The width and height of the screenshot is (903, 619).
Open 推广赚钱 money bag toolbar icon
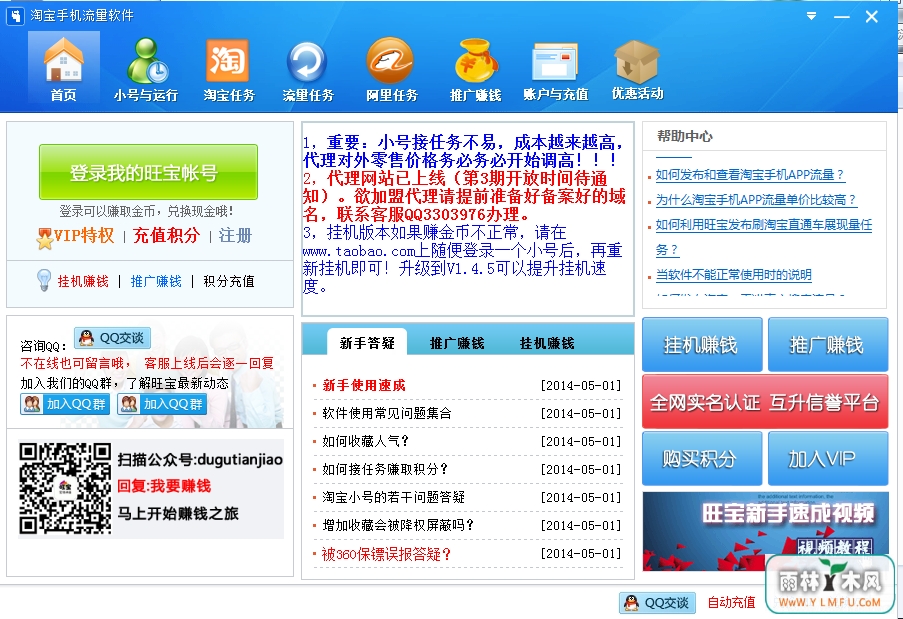475,68
